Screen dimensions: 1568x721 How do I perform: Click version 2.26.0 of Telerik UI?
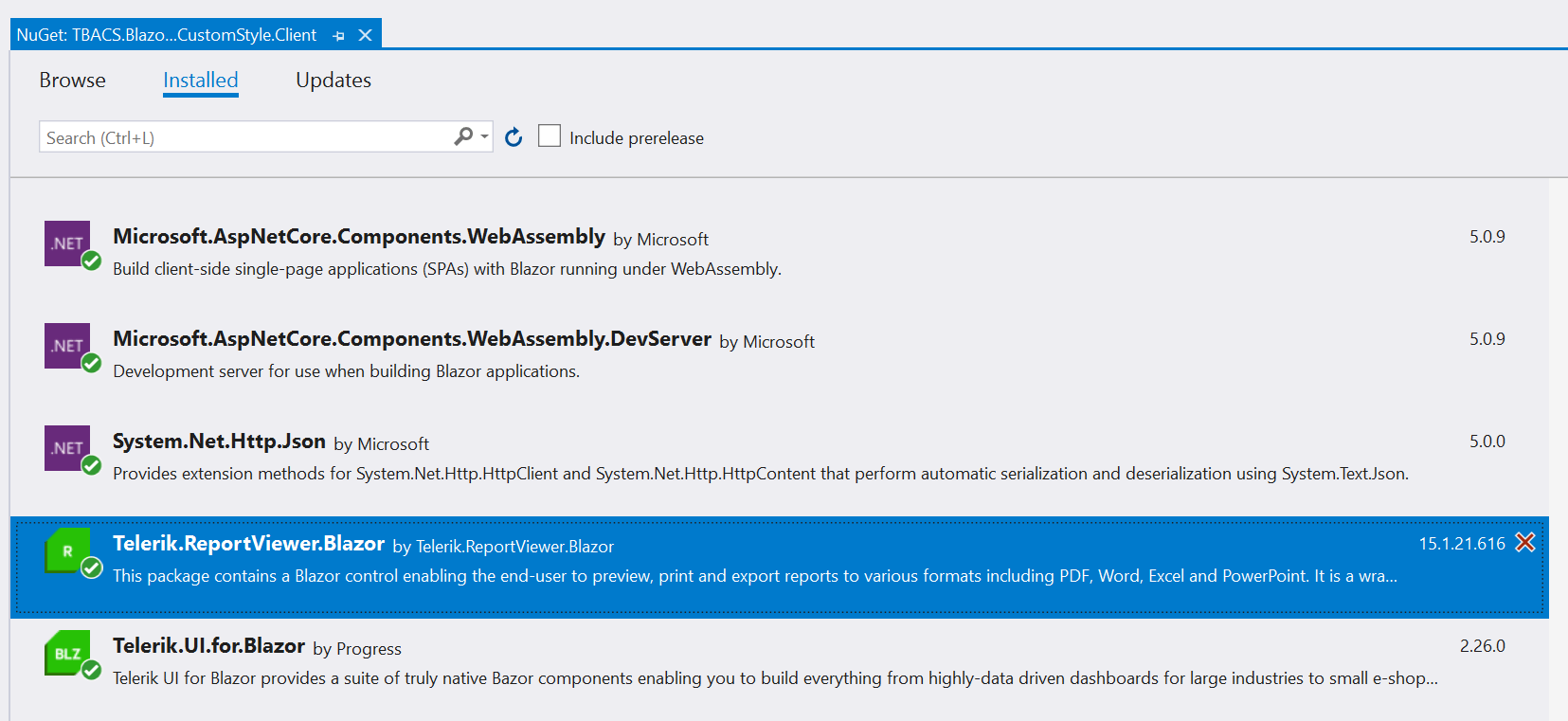(x=1483, y=646)
